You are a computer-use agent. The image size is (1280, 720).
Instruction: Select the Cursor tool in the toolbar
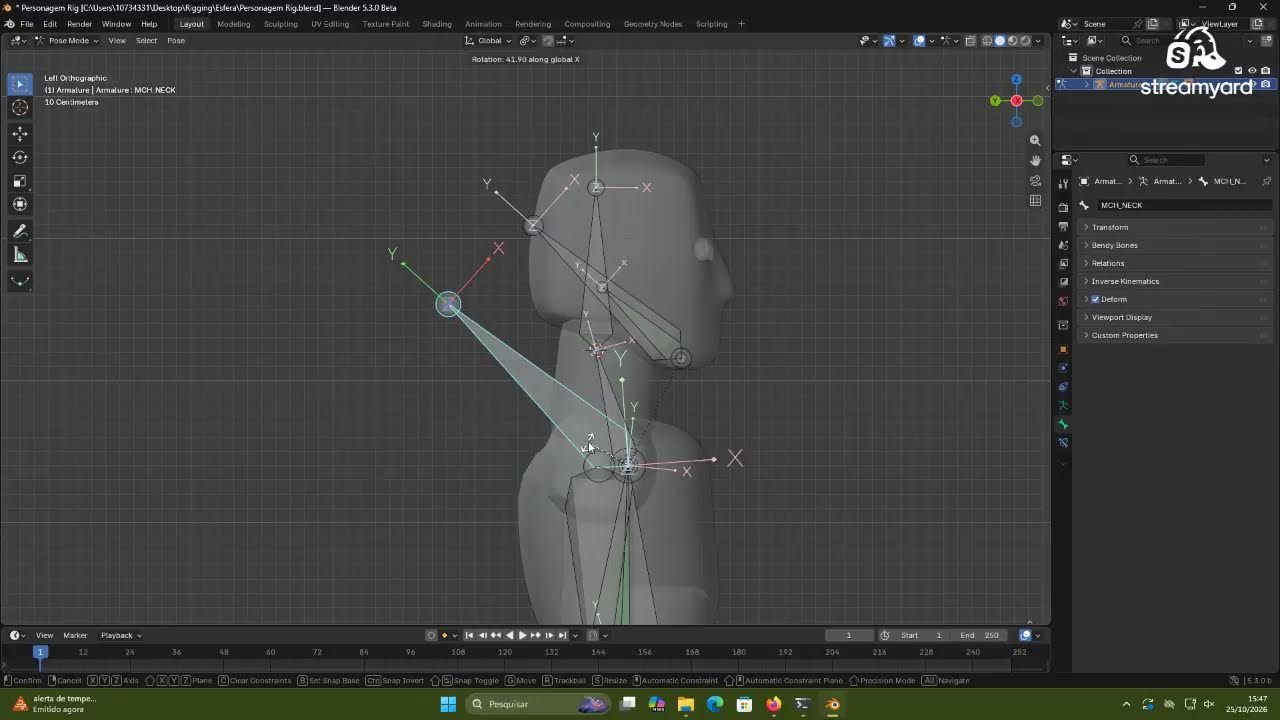20,108
